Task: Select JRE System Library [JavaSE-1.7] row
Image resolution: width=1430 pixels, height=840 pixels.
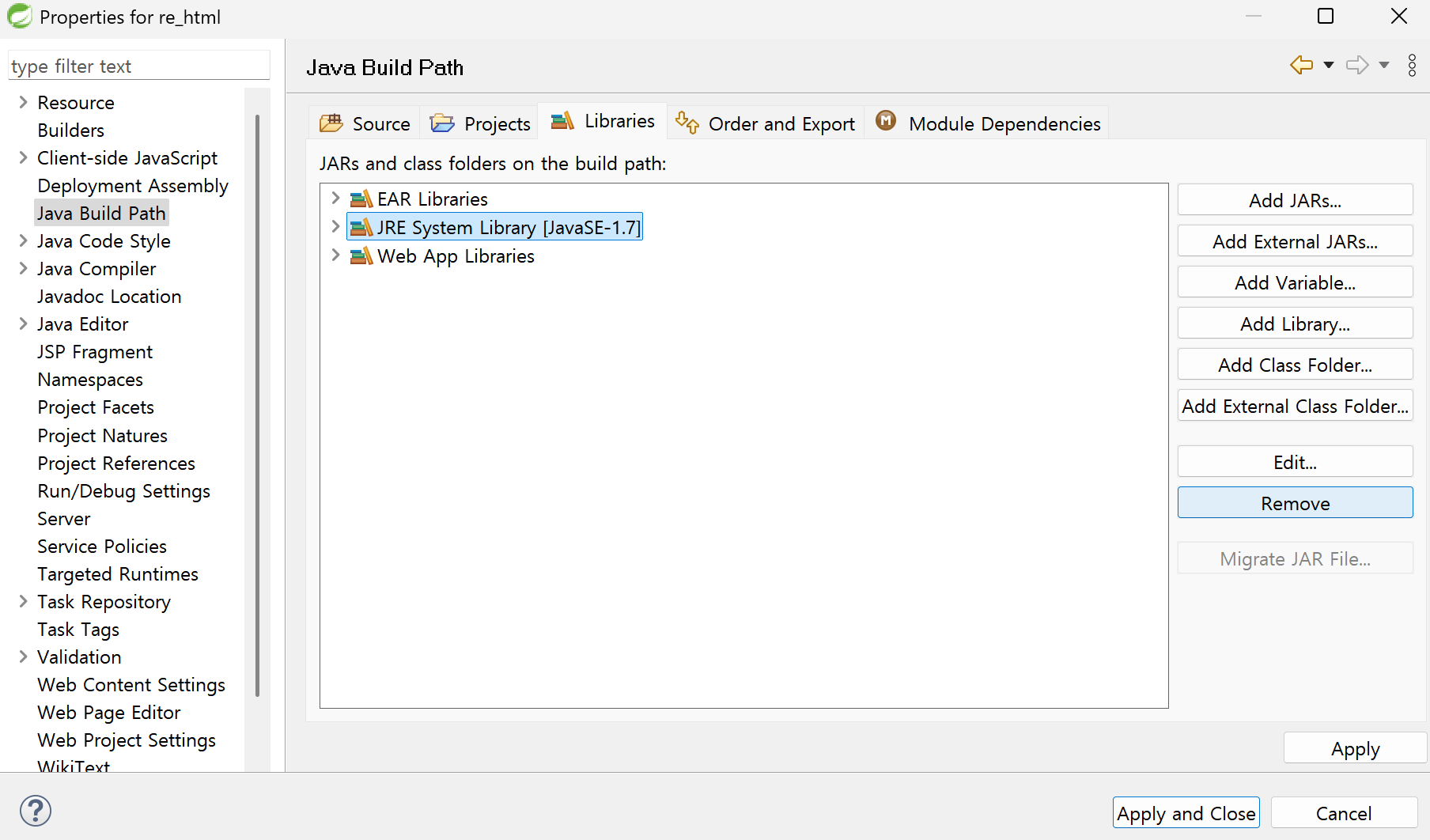Action: point(494,227)
